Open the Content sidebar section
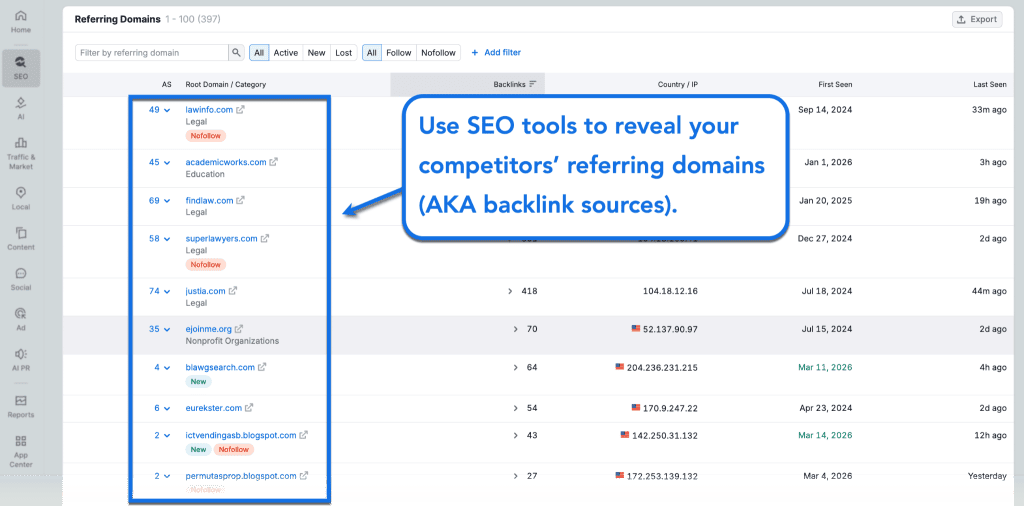1024x506 pixels. tap(21, 238)
